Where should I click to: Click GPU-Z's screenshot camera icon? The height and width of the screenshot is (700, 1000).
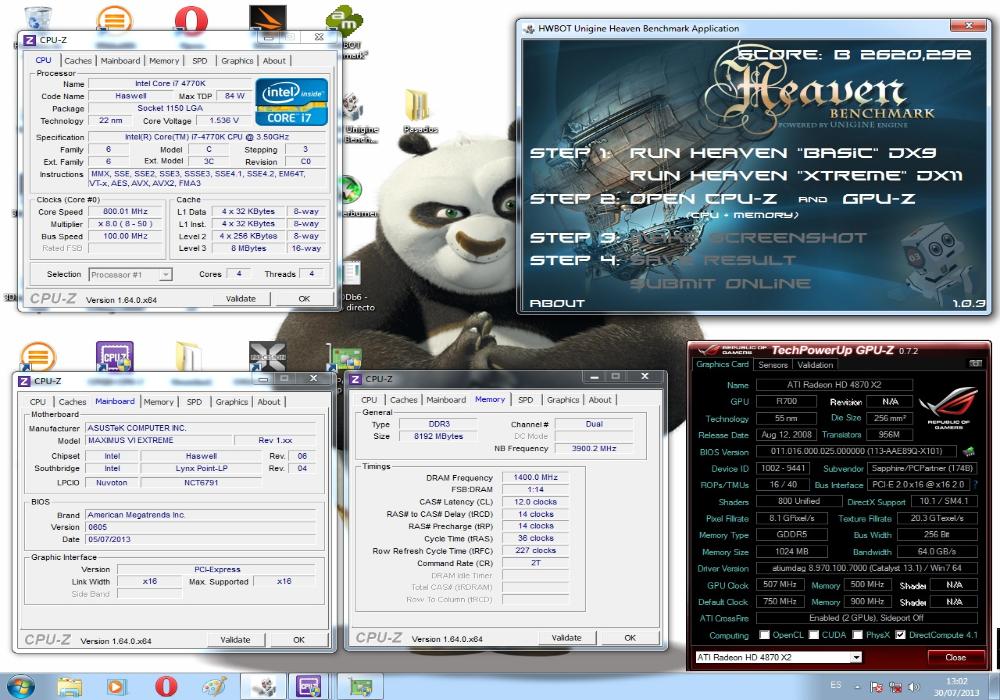point(976,363)
